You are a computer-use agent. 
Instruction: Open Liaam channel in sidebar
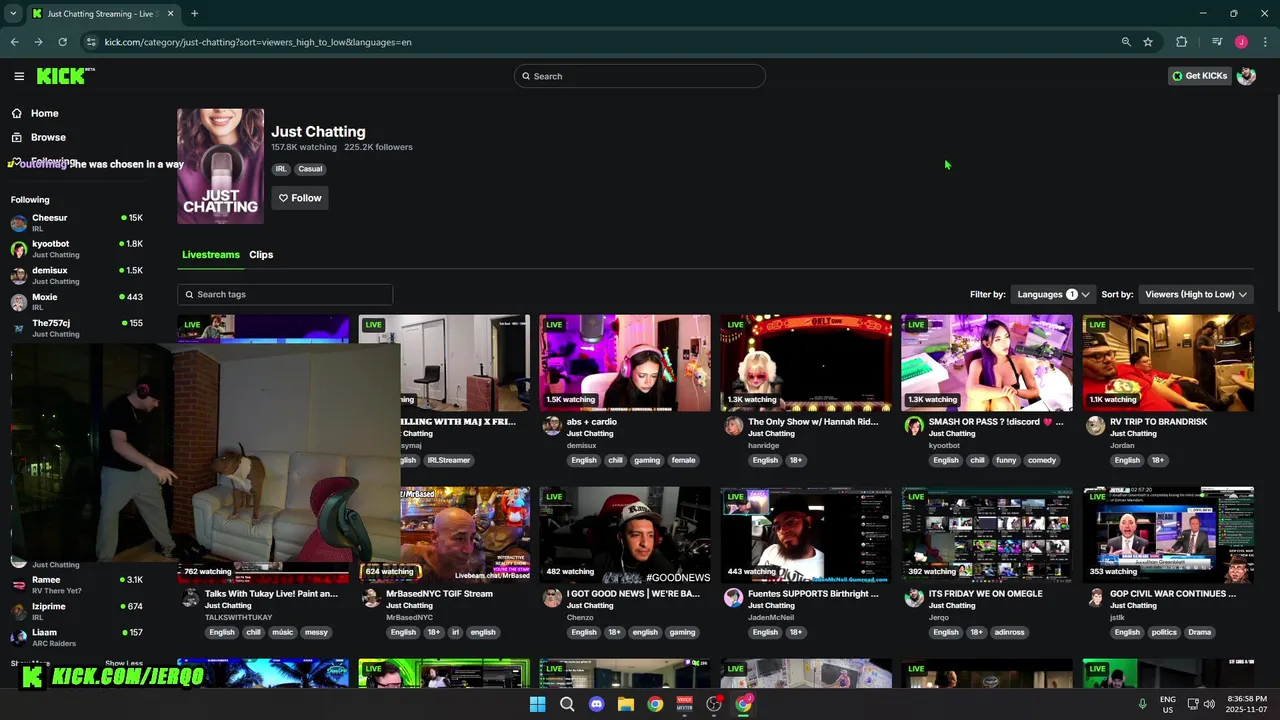77,637
